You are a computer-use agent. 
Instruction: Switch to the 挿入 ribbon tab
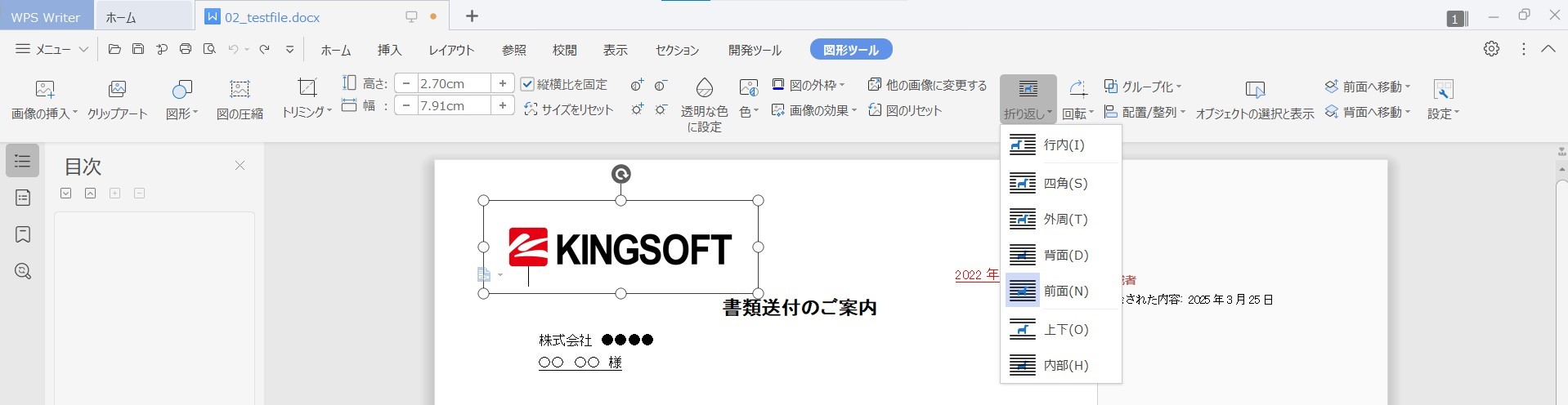click(x=389, y=50)
